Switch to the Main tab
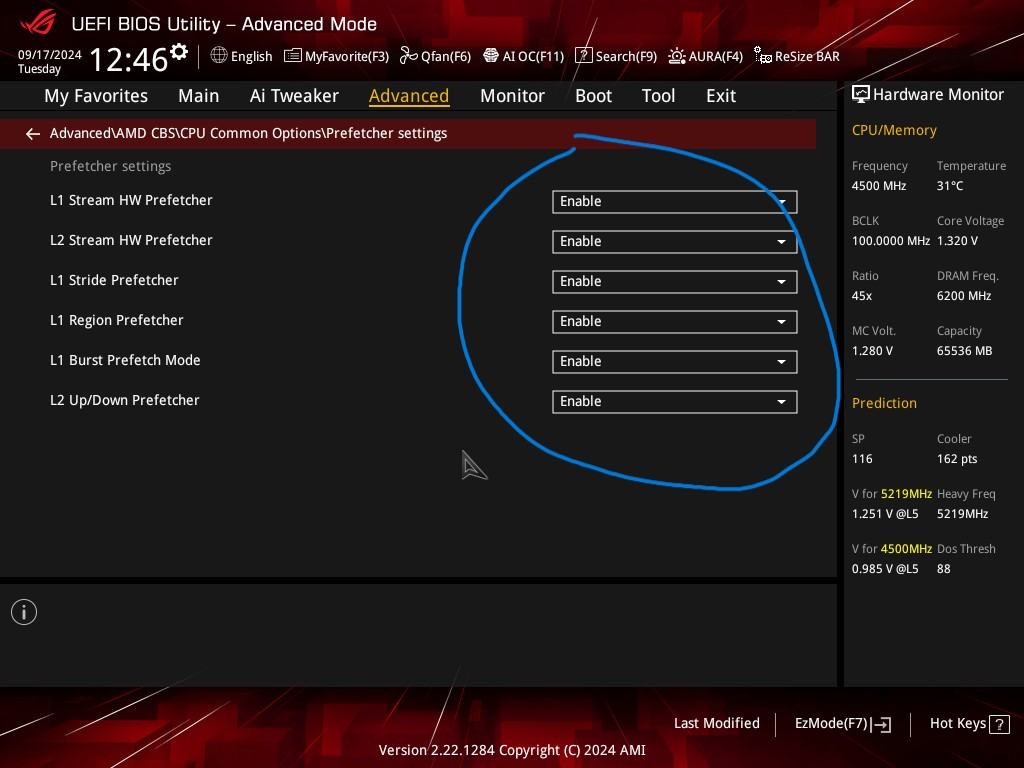This screenshot has height=768, width=1024. click(199, 96)
